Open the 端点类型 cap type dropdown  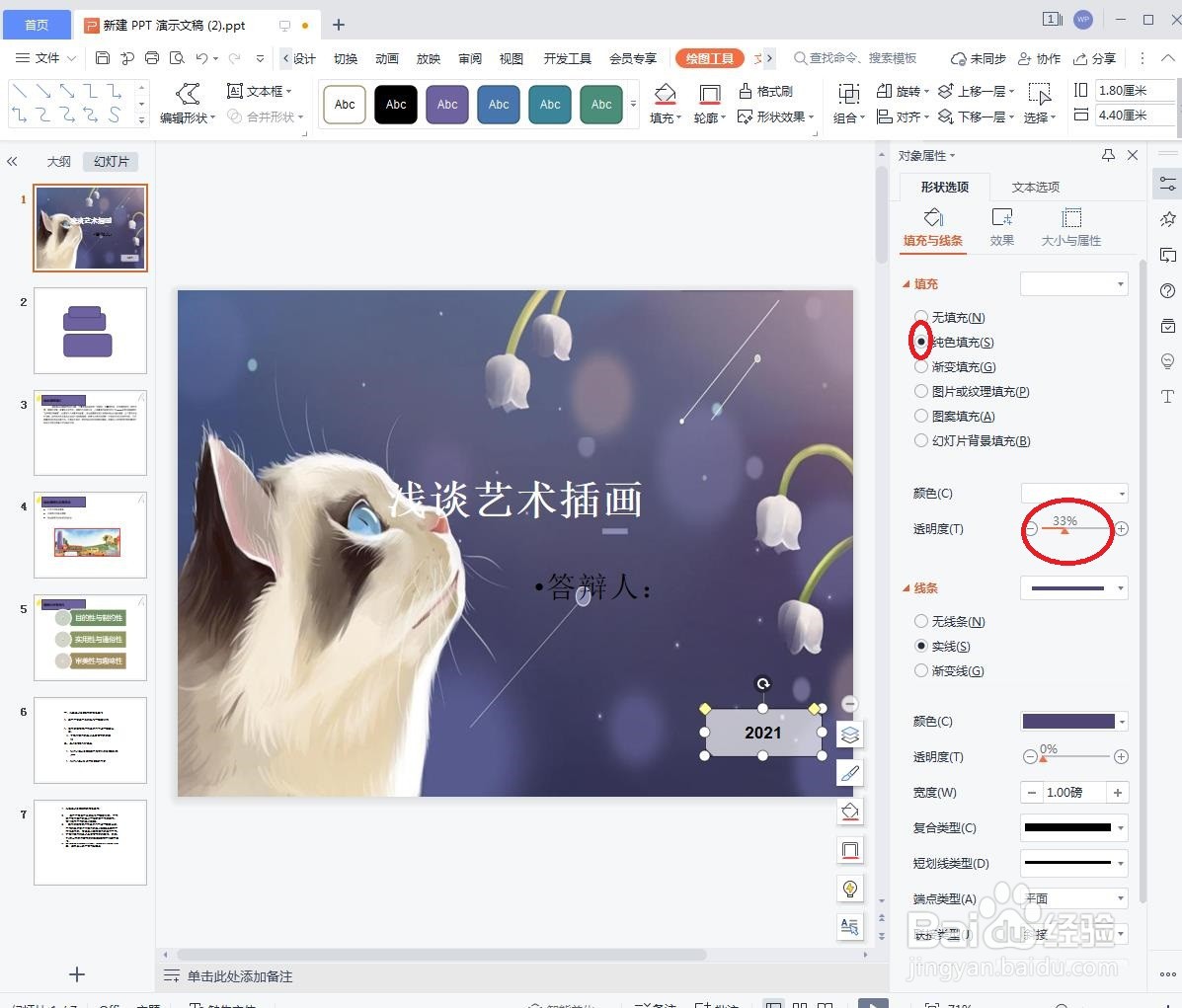1074,898
